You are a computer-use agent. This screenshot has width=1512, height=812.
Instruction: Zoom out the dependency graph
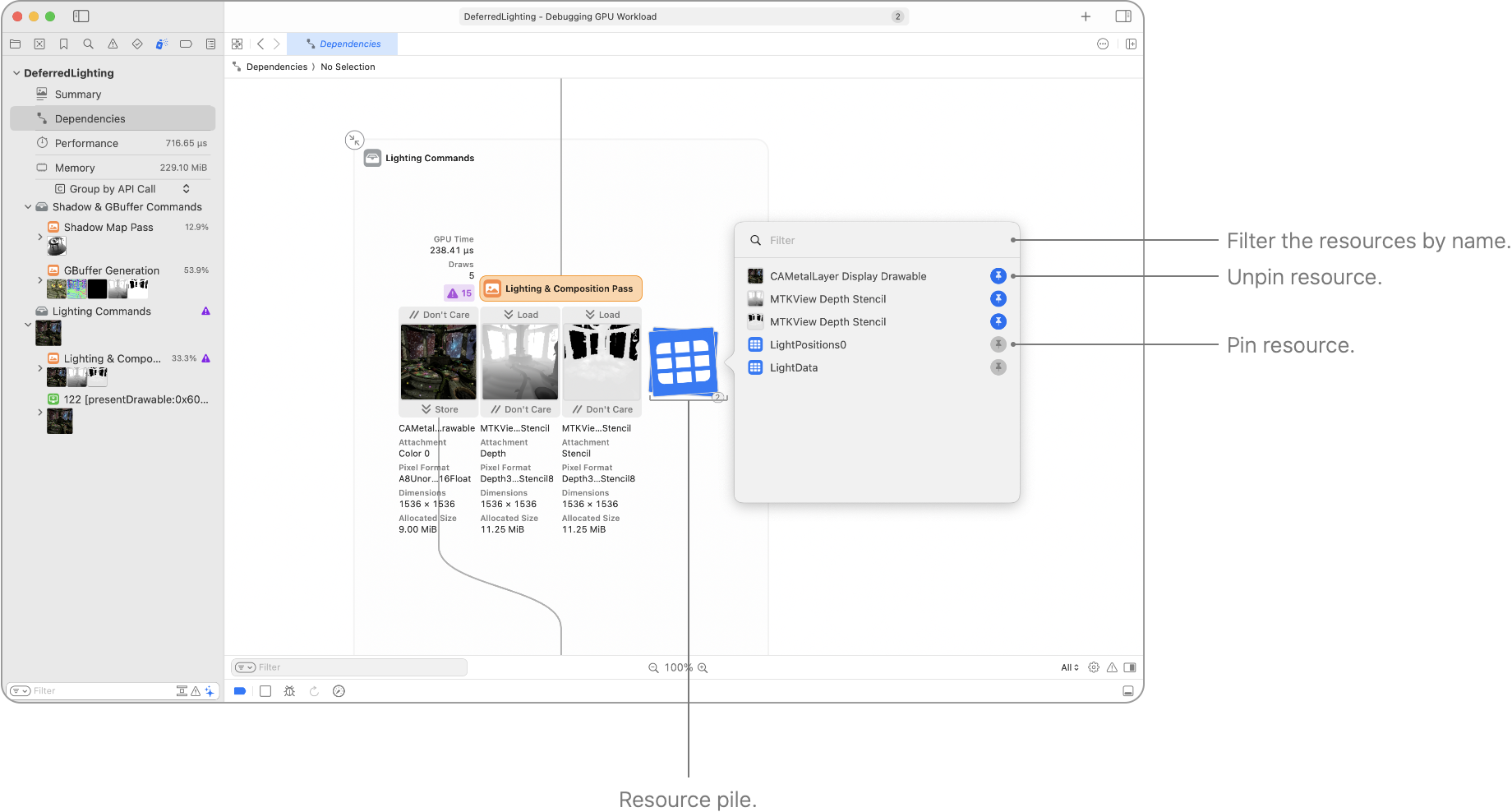(x=653, y=668)
